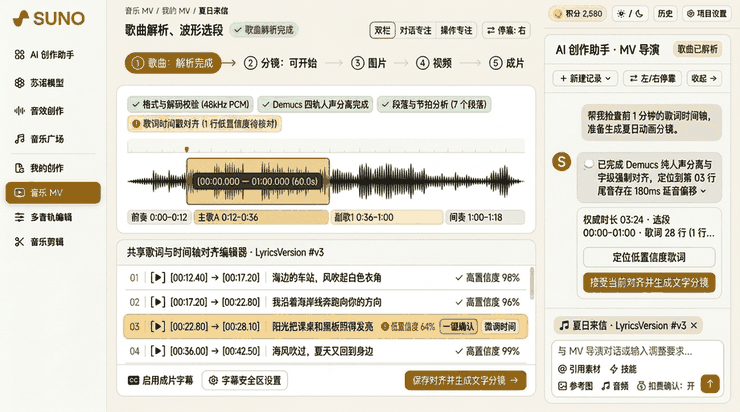Go to step 5 成片
Image resolution: width=740 pixels, height=412 pixels.
coord(507,63)
